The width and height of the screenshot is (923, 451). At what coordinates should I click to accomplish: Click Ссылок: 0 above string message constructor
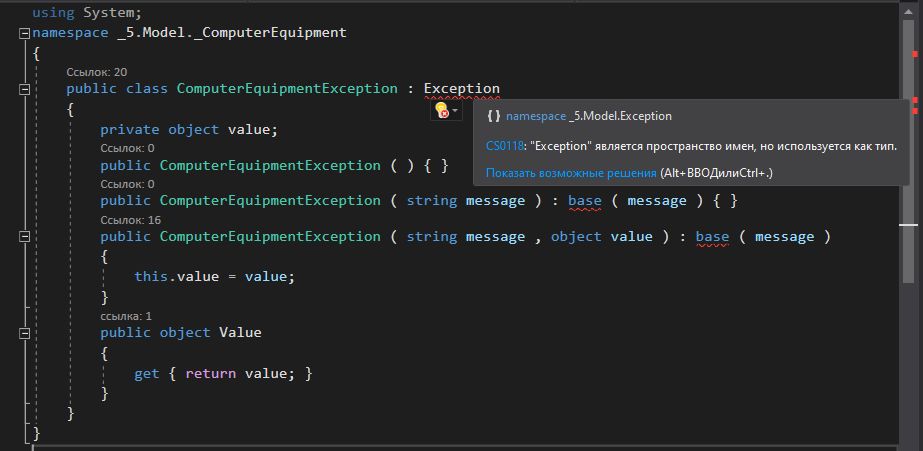(127, 184)
